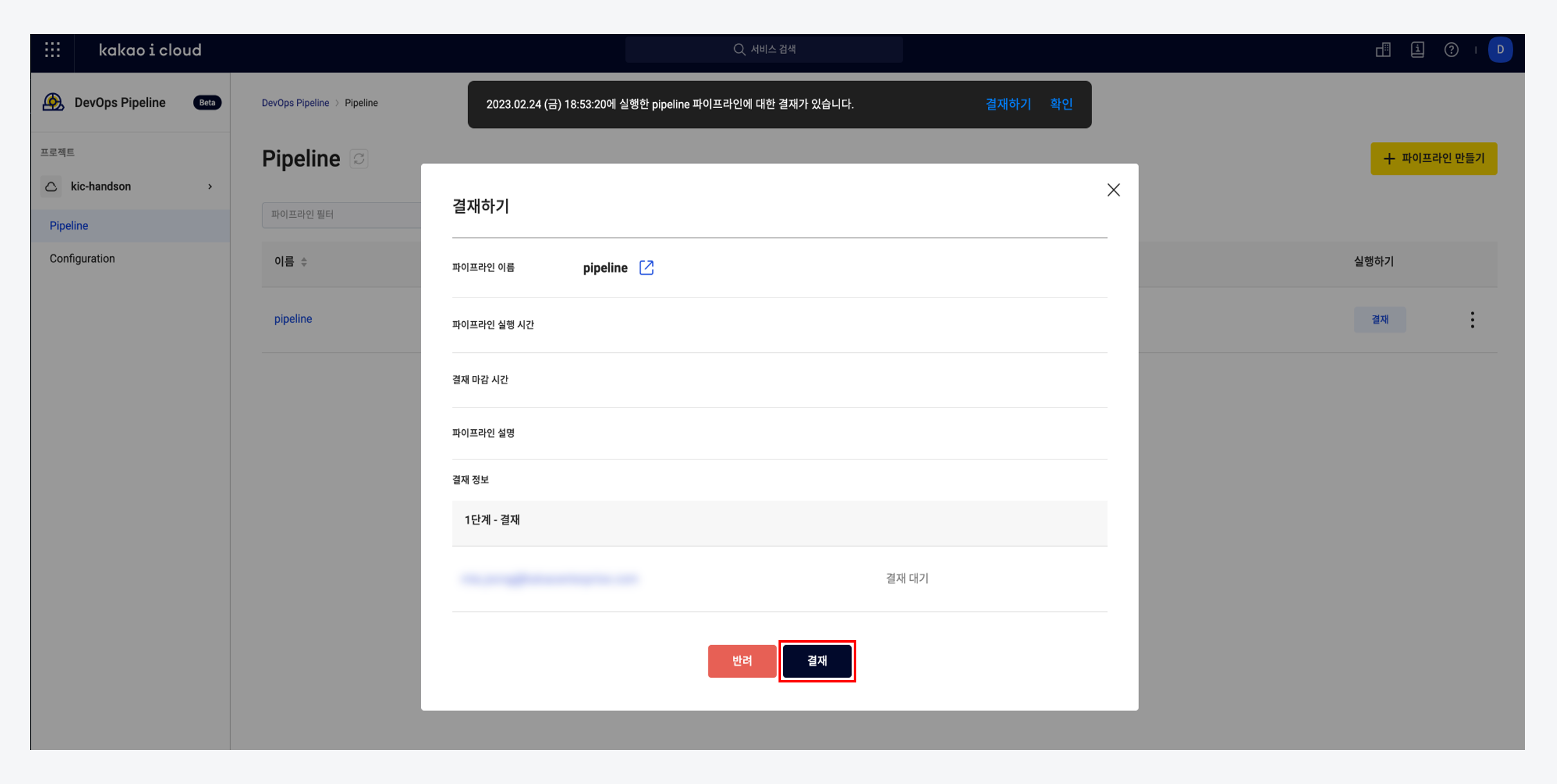Open the user profile avatar D
This screenshot has height=784, width=1557.
click(x=1500, y=49)
